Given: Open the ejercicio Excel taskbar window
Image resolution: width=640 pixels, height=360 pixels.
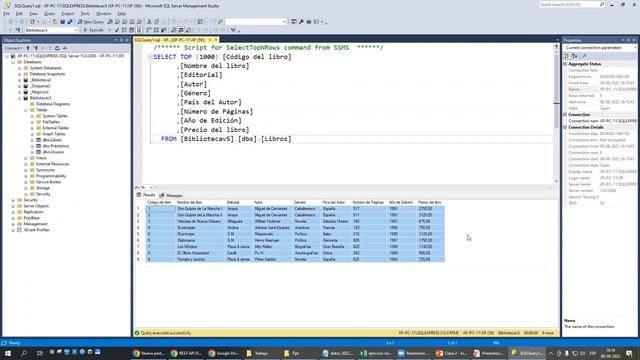Looking at the screenshot, I should coord(375,353).
